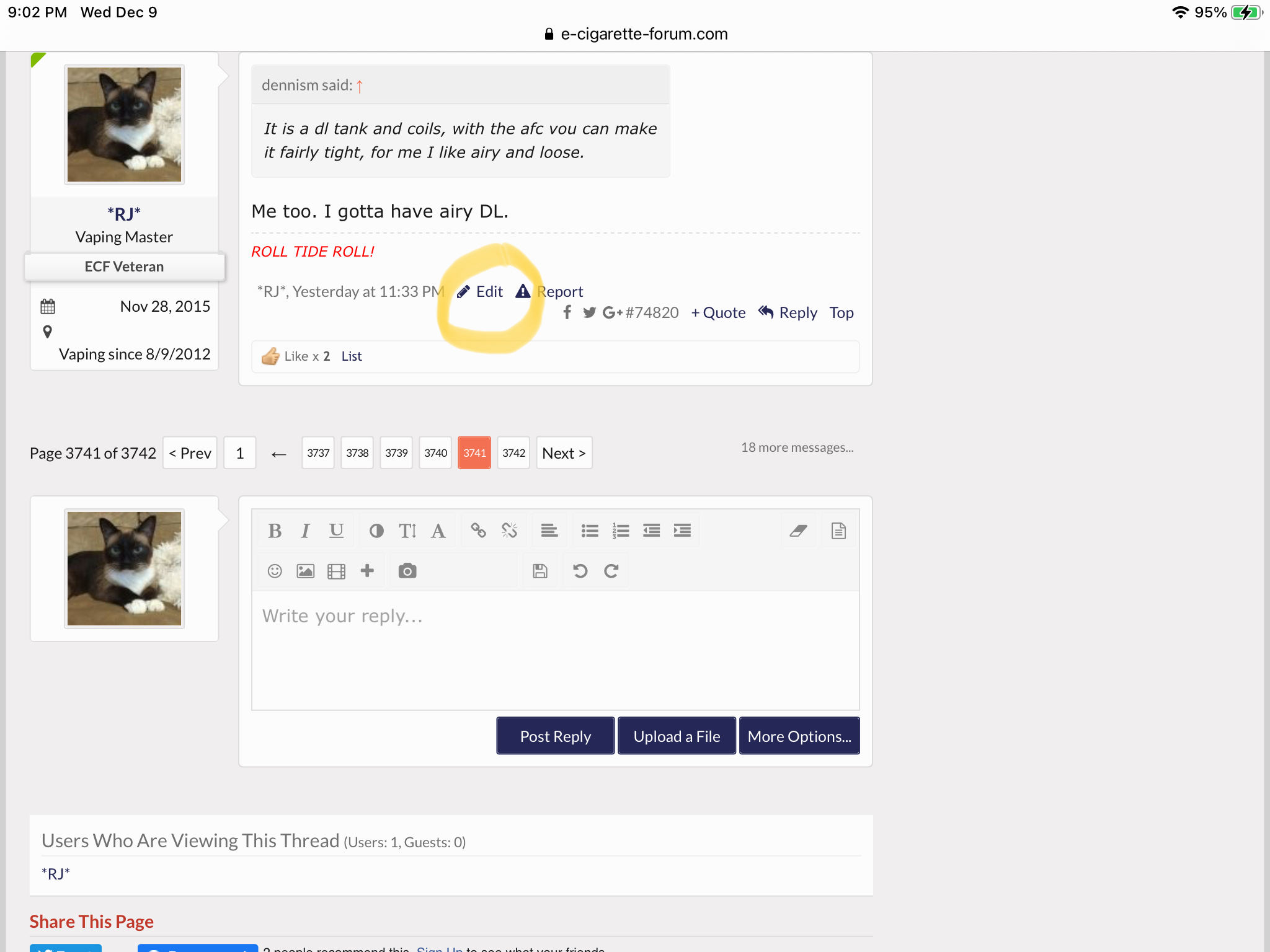Go to Next page
The height and width of the screenshot is (952, 1270).
pos(564,453)
